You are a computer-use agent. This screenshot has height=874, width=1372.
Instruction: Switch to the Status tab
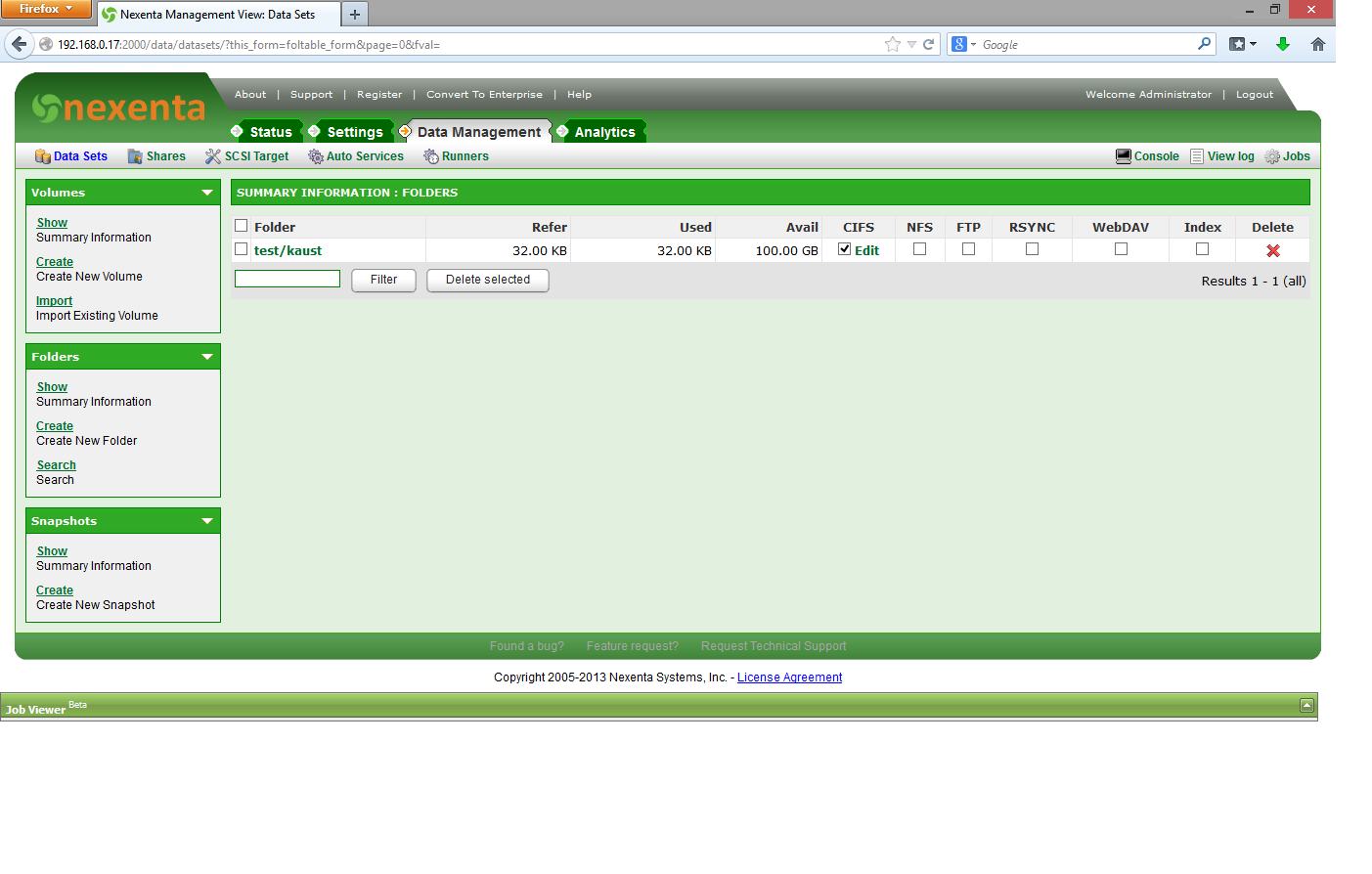click(x=270, y=132)
